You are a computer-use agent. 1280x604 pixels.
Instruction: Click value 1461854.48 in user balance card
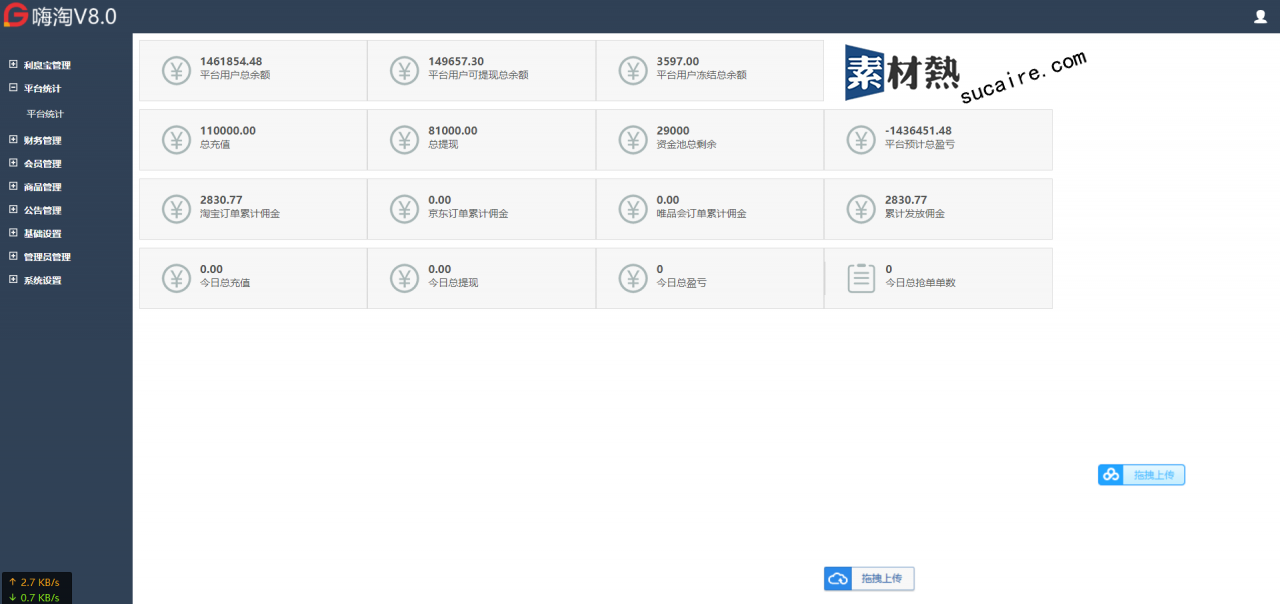pyautogui.click(x=231, y=62)
